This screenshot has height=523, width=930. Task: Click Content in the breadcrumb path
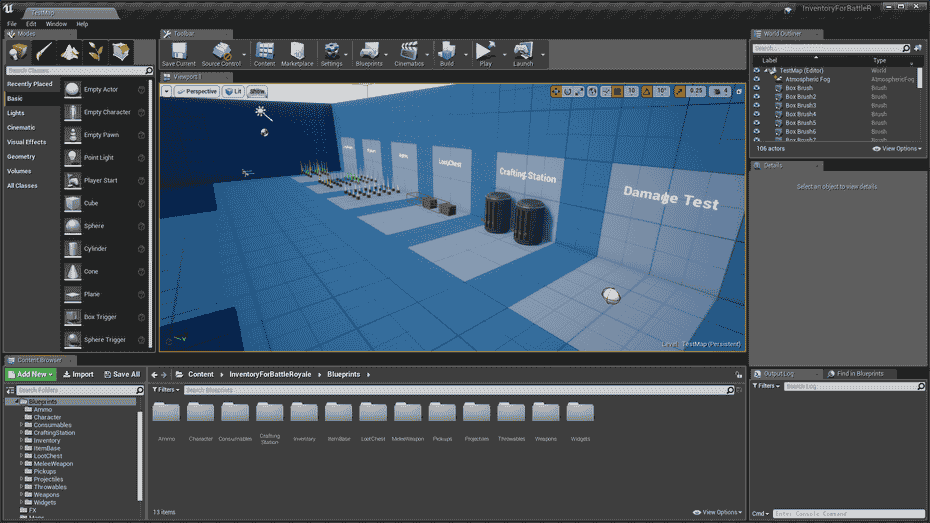click(201, 375)
